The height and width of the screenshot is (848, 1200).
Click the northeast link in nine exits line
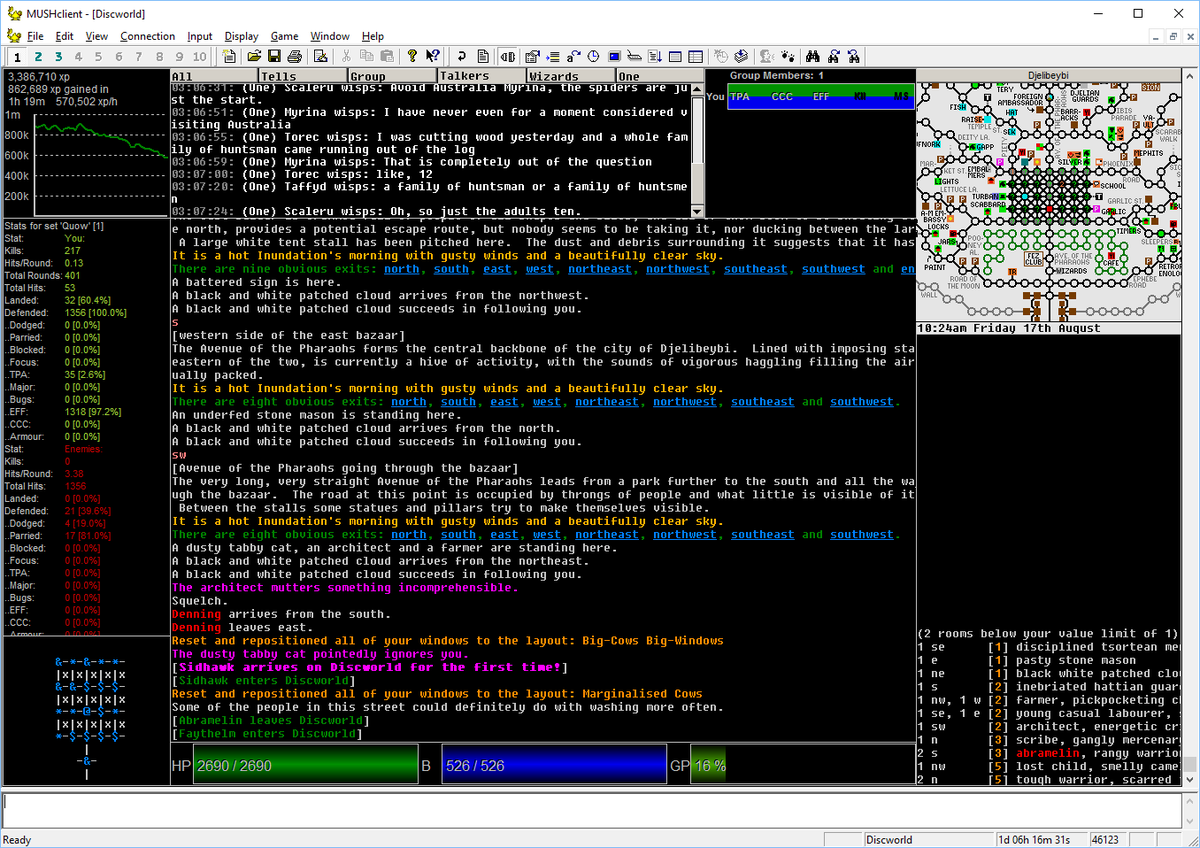tap(600, 269)
